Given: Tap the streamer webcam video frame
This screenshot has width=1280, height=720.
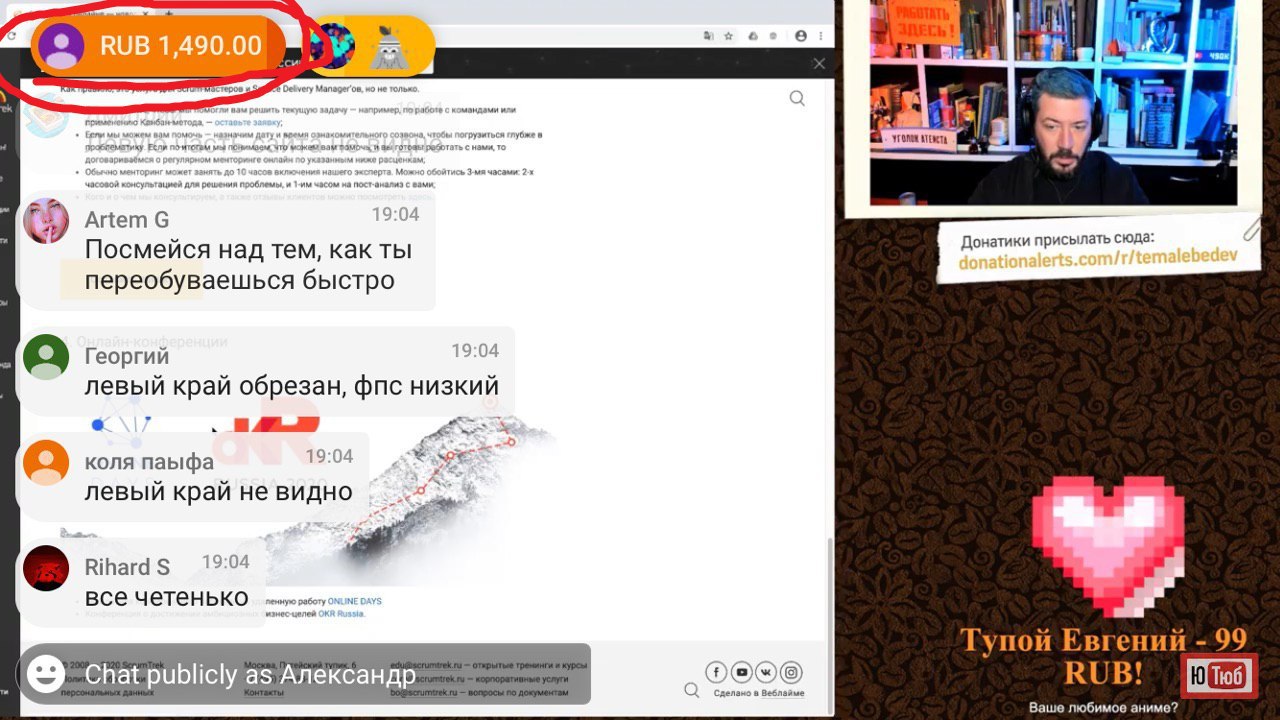Looking at the screenshot, I should (1052, 102).
